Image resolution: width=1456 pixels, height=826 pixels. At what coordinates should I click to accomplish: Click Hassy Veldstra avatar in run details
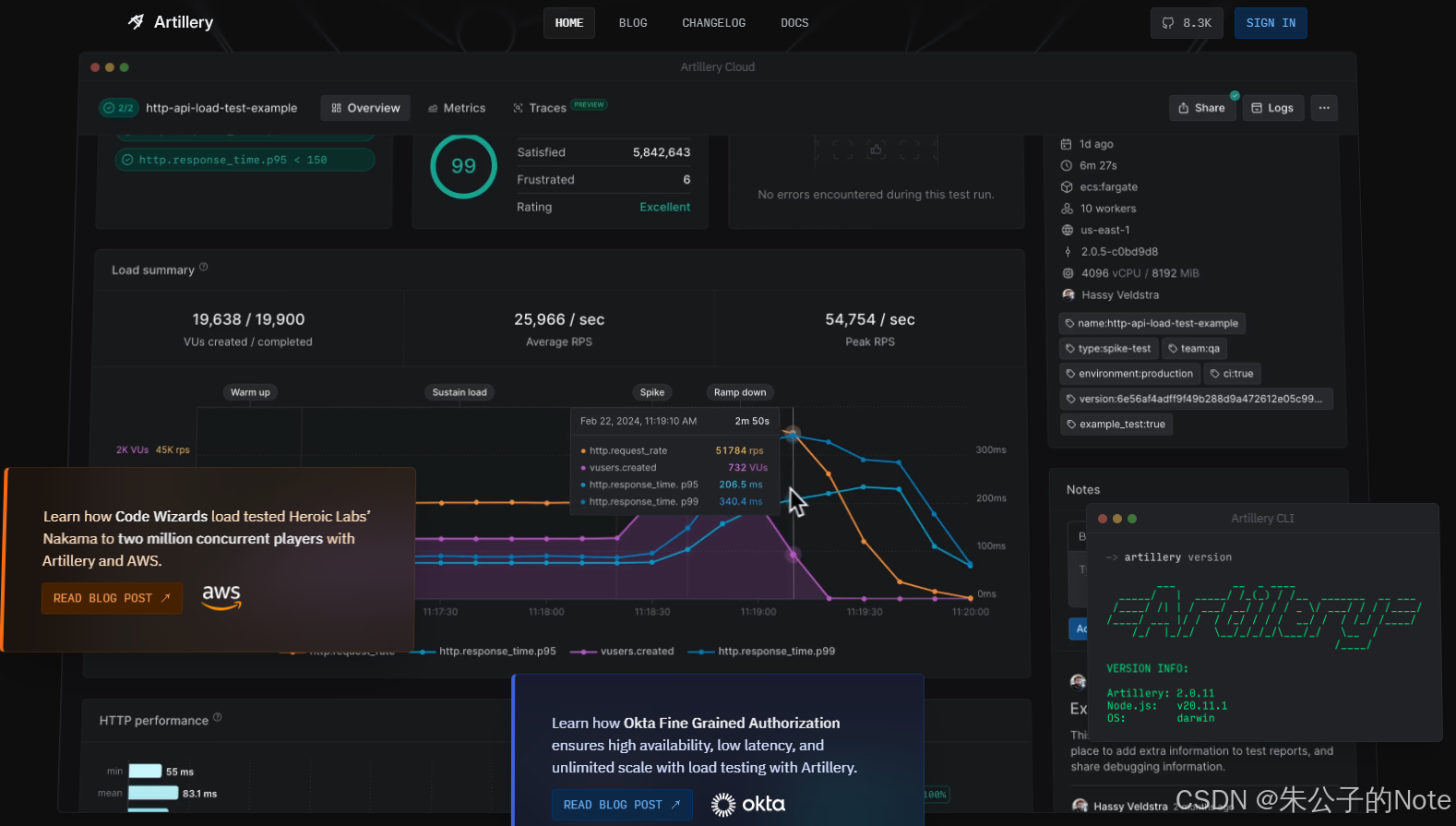(1068, 295)
